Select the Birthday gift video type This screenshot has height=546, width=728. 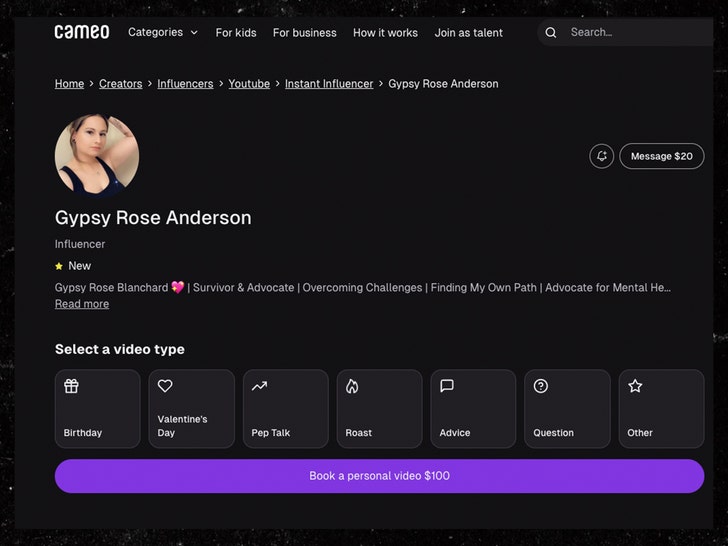97,408
